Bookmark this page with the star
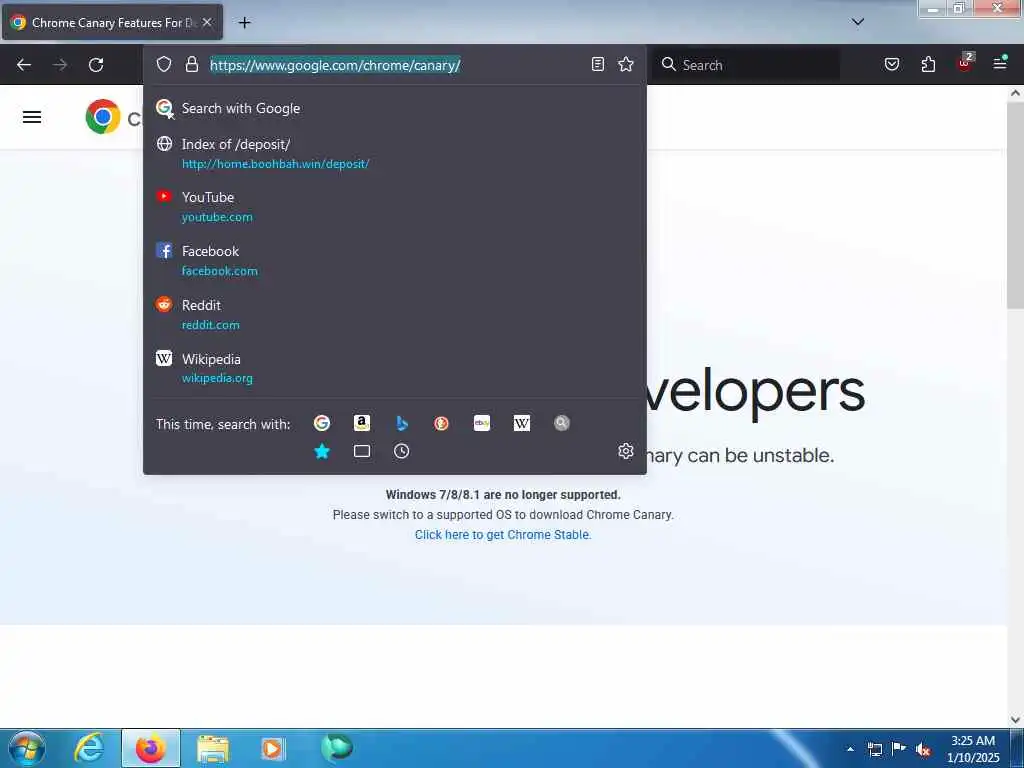 point(626,64)
